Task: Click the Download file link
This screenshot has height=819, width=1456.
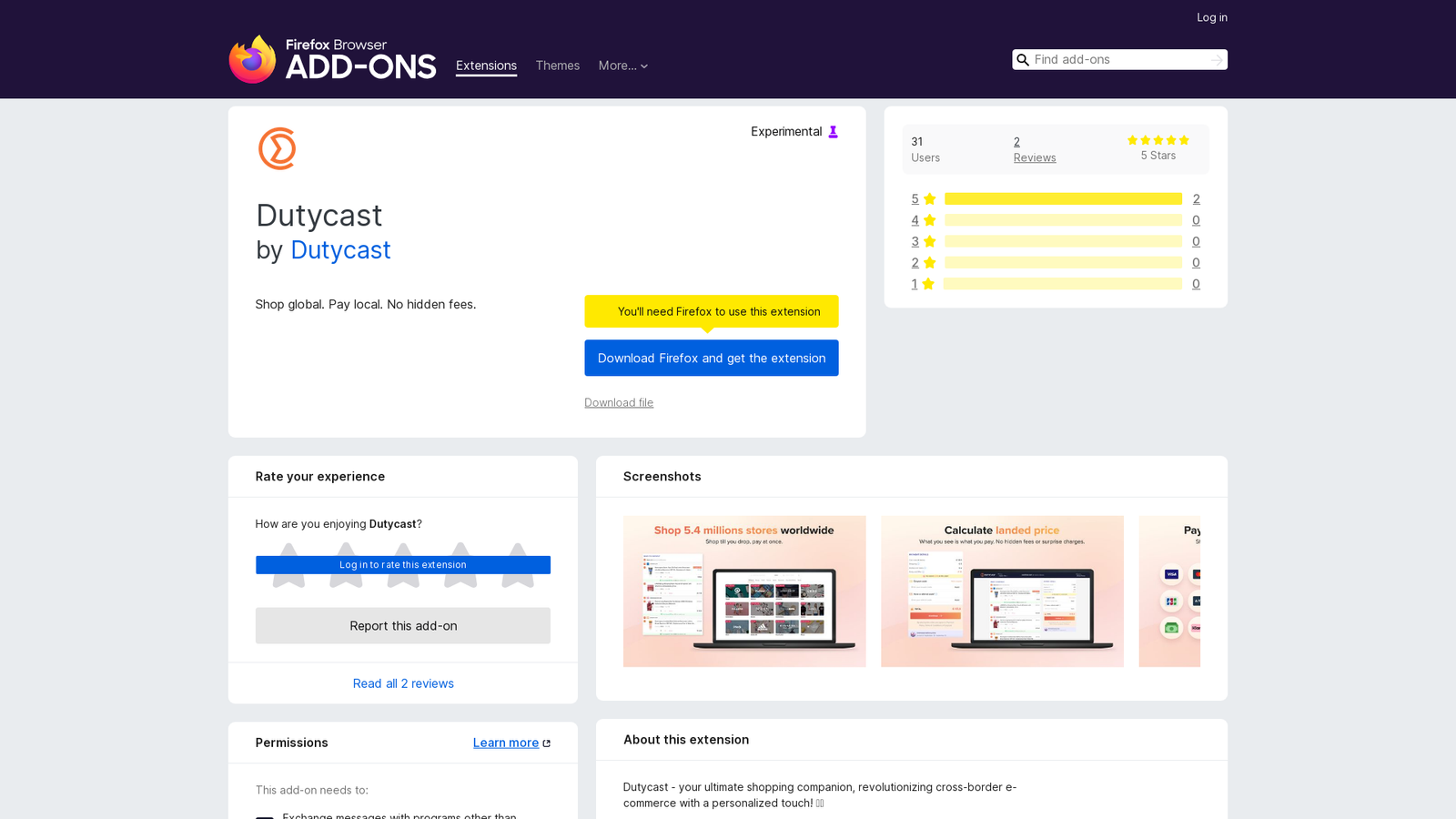Action: point(619,402)
